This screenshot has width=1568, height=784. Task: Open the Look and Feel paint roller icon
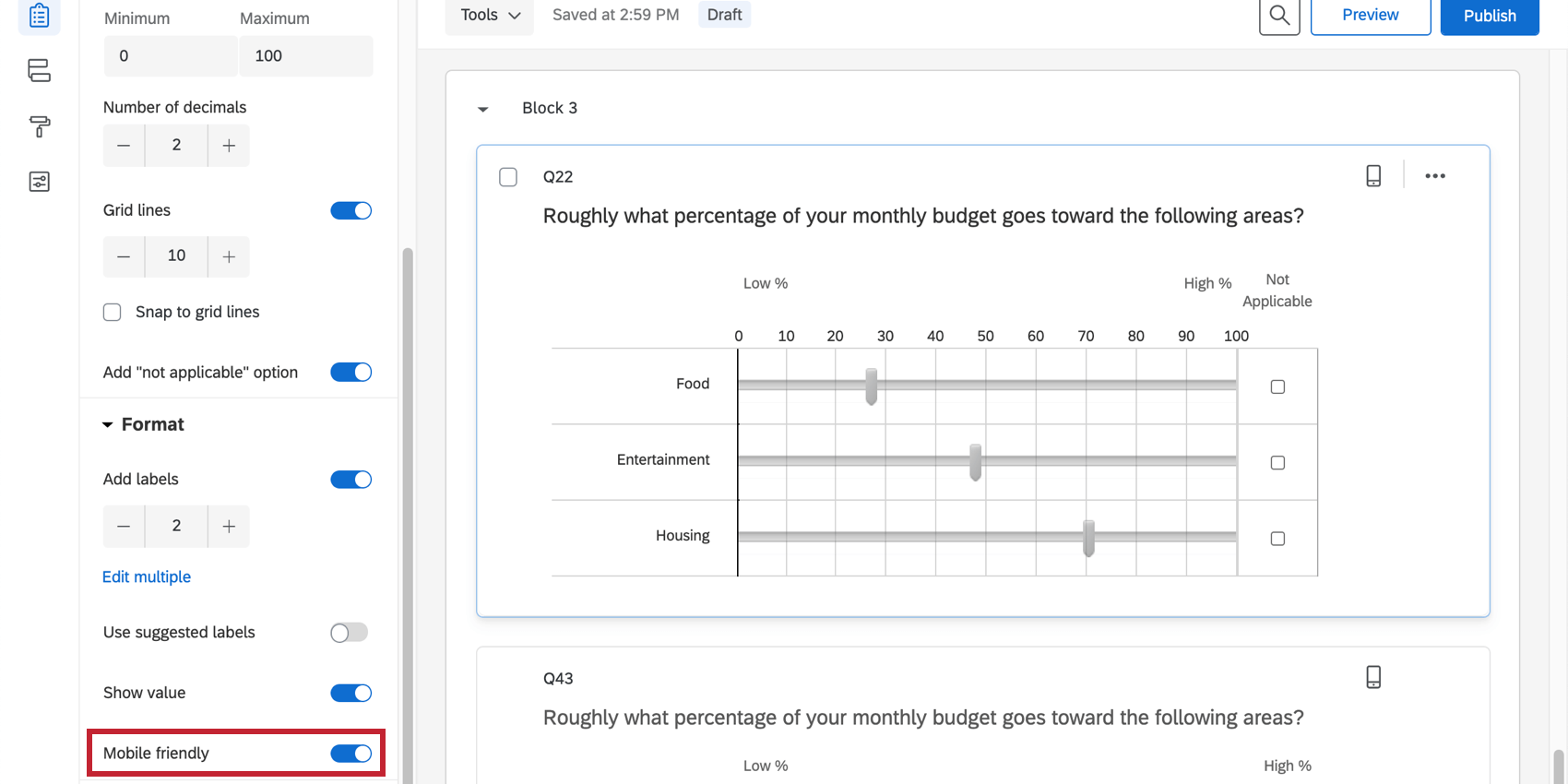pos(39,126)
